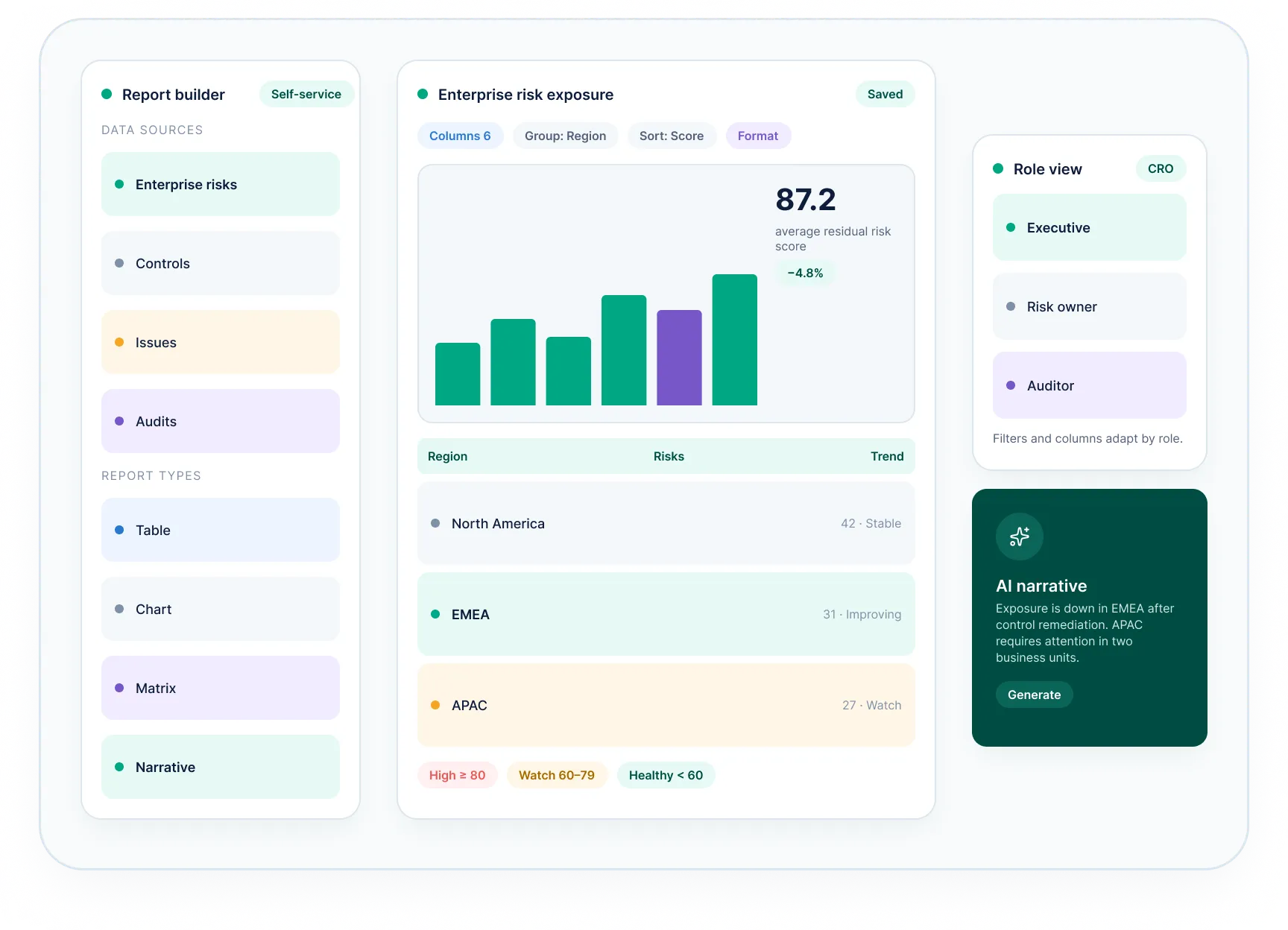Sort by the Region column header
Image resolution: width=1288 pixels, height=930 pixels.
pos(447,456)
